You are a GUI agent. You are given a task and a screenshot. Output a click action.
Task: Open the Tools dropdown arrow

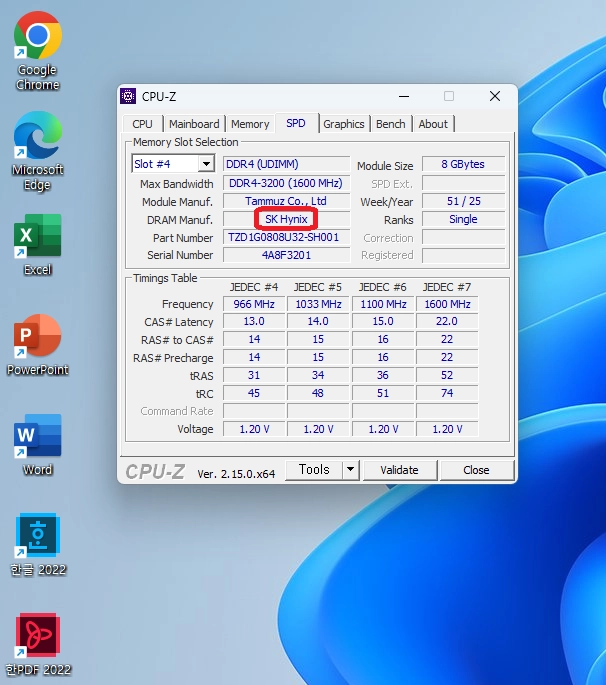(350, 470)
